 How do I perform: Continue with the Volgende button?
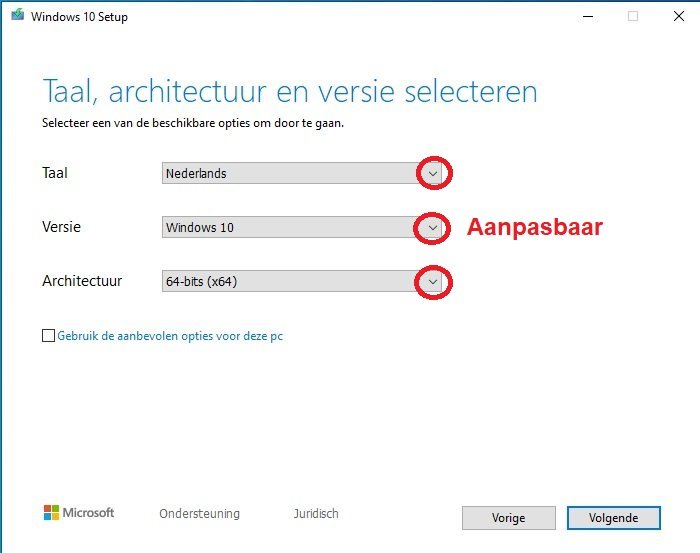pos(614,518)
